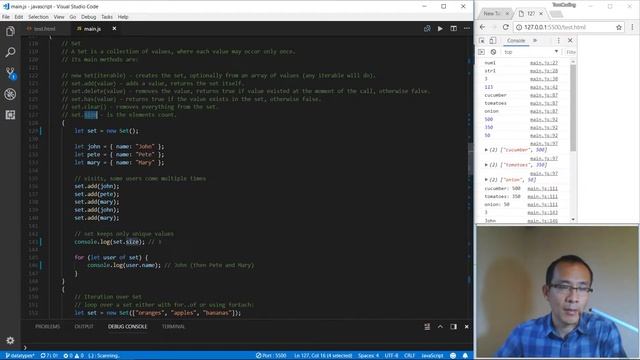Click the feedback smiley in status bar

coord(453,356)
